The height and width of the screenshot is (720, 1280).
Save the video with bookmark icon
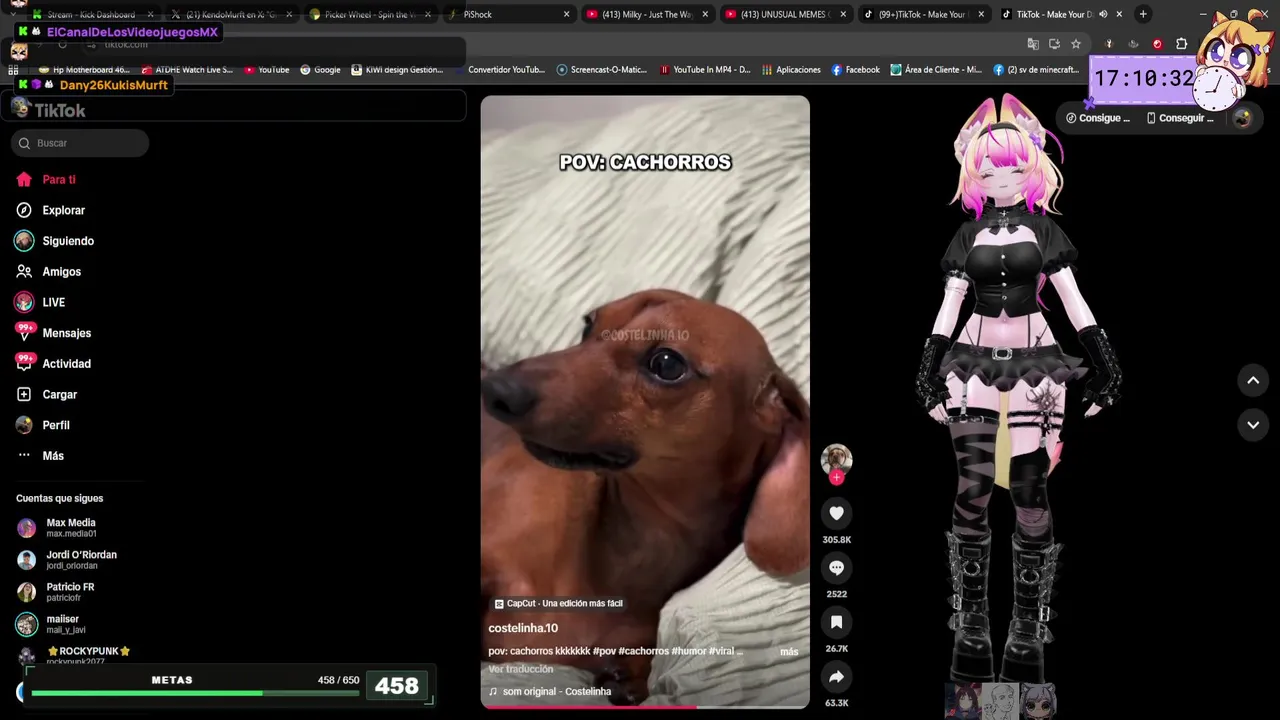tap(836, 622)
